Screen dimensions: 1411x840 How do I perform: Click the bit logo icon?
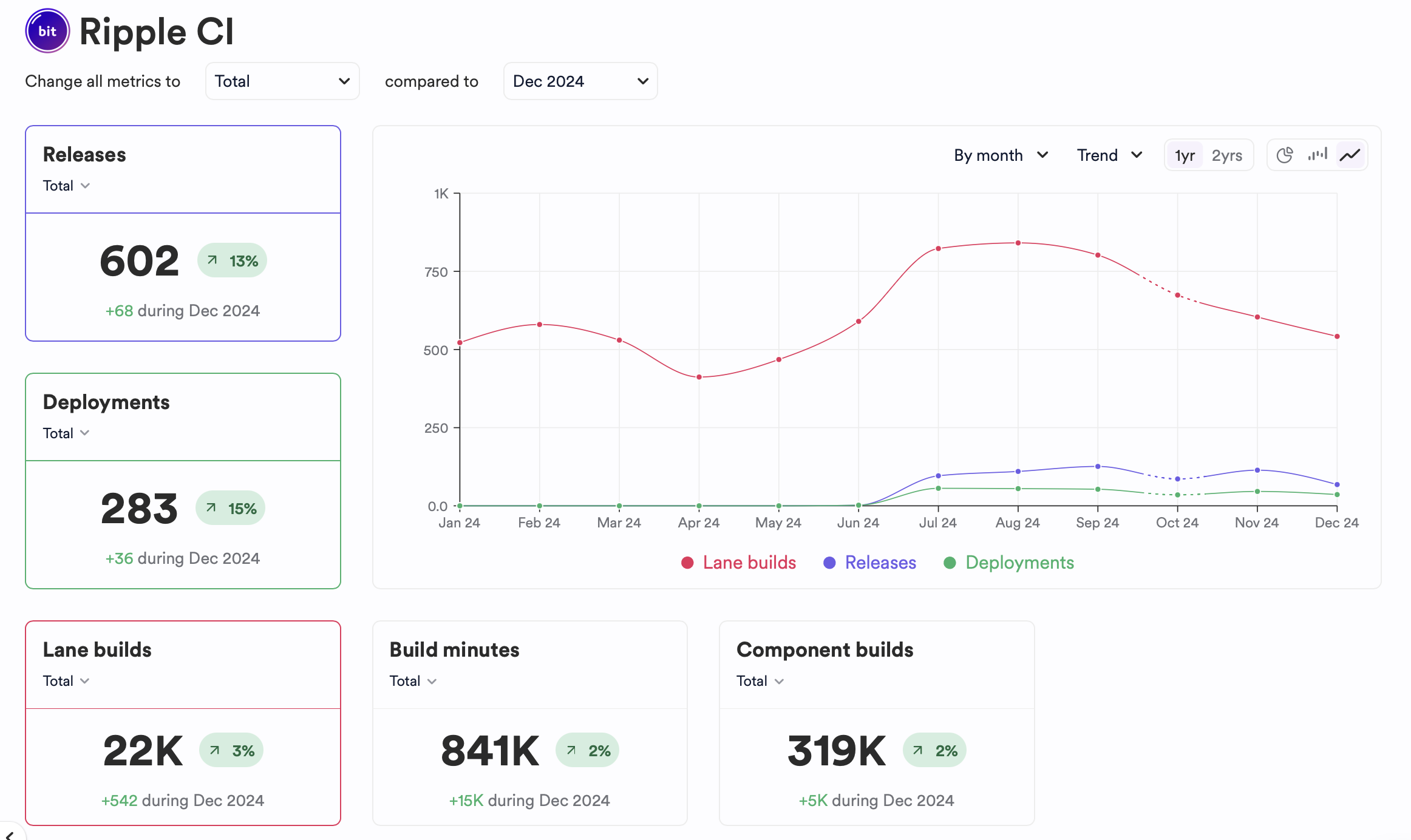47,31
